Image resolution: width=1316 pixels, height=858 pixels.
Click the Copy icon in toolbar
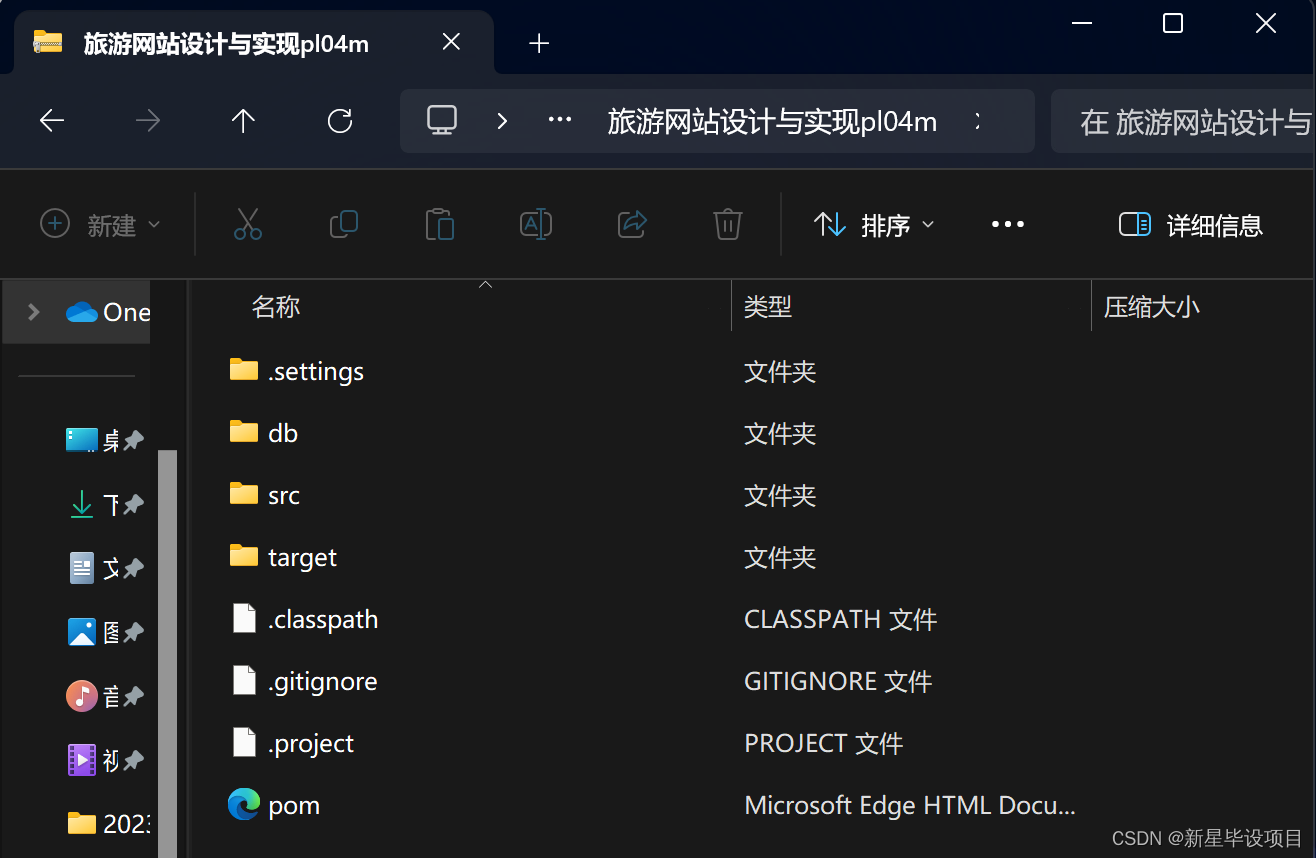pos(344,224)
